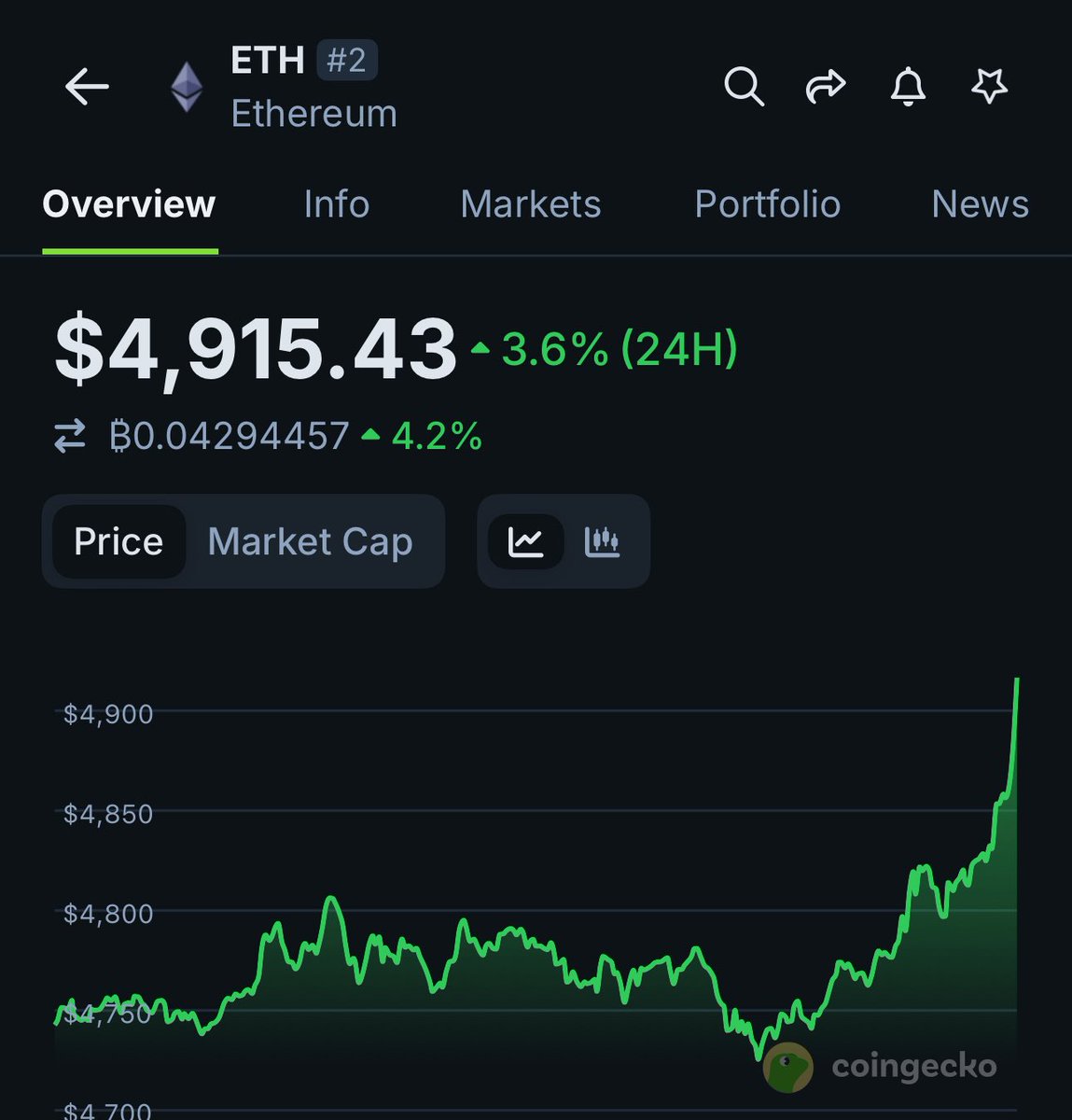Image resolution: width=1072 pixels, height=1120 pixels.
Task: Set a price alert with bell icon
Action: [x=907, y=87]
